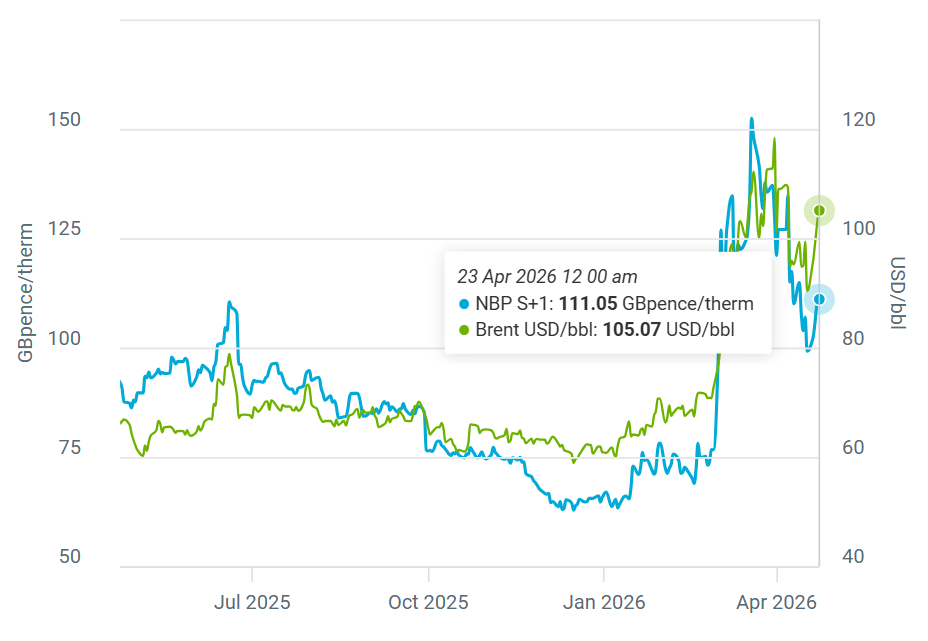928x641 pixels.
Task: Click the highlighted green Brent data point marker
Action: 820,210
